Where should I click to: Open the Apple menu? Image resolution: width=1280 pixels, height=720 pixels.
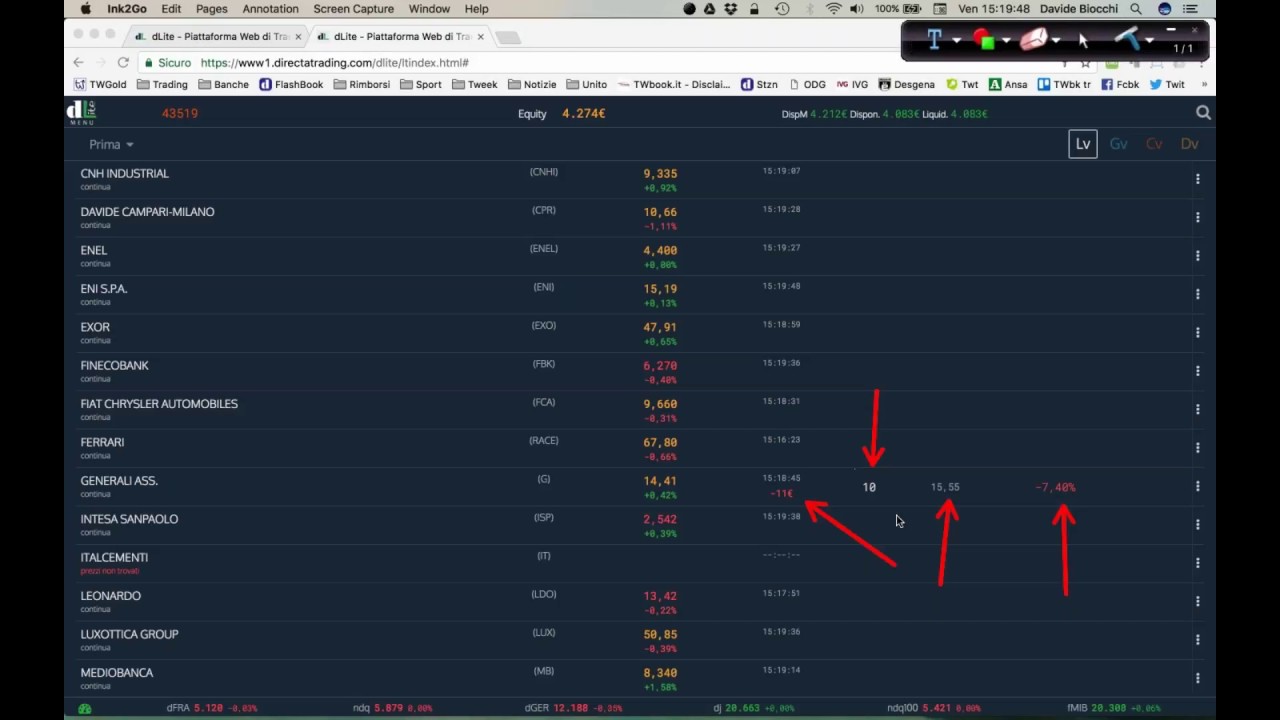[x=85, y=9]
